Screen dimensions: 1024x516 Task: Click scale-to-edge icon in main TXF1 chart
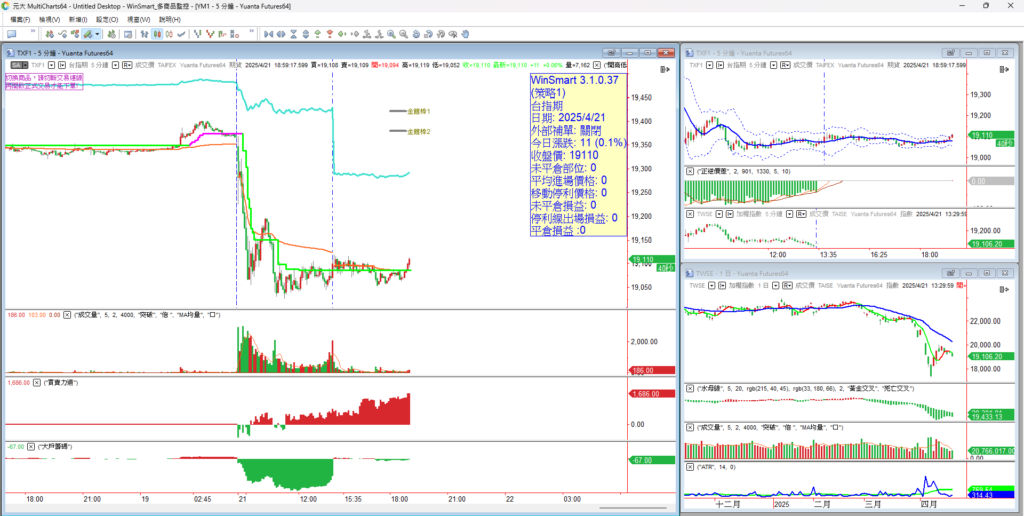pos(666,69)
